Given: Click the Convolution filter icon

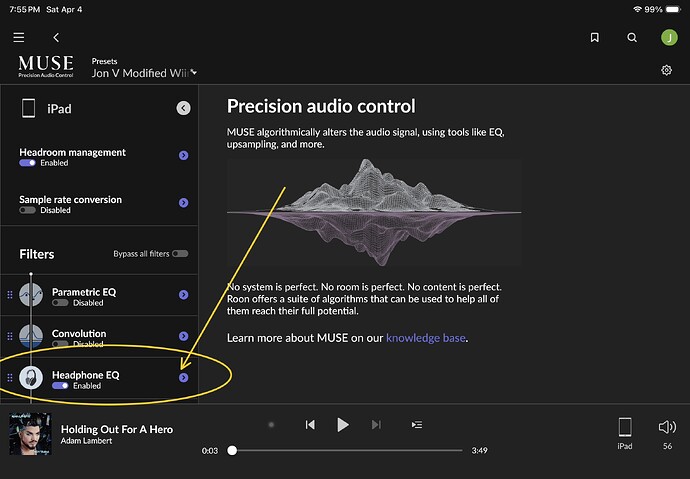Looking at the screenshot, I should pyautogui.click(x=31, y=336).
